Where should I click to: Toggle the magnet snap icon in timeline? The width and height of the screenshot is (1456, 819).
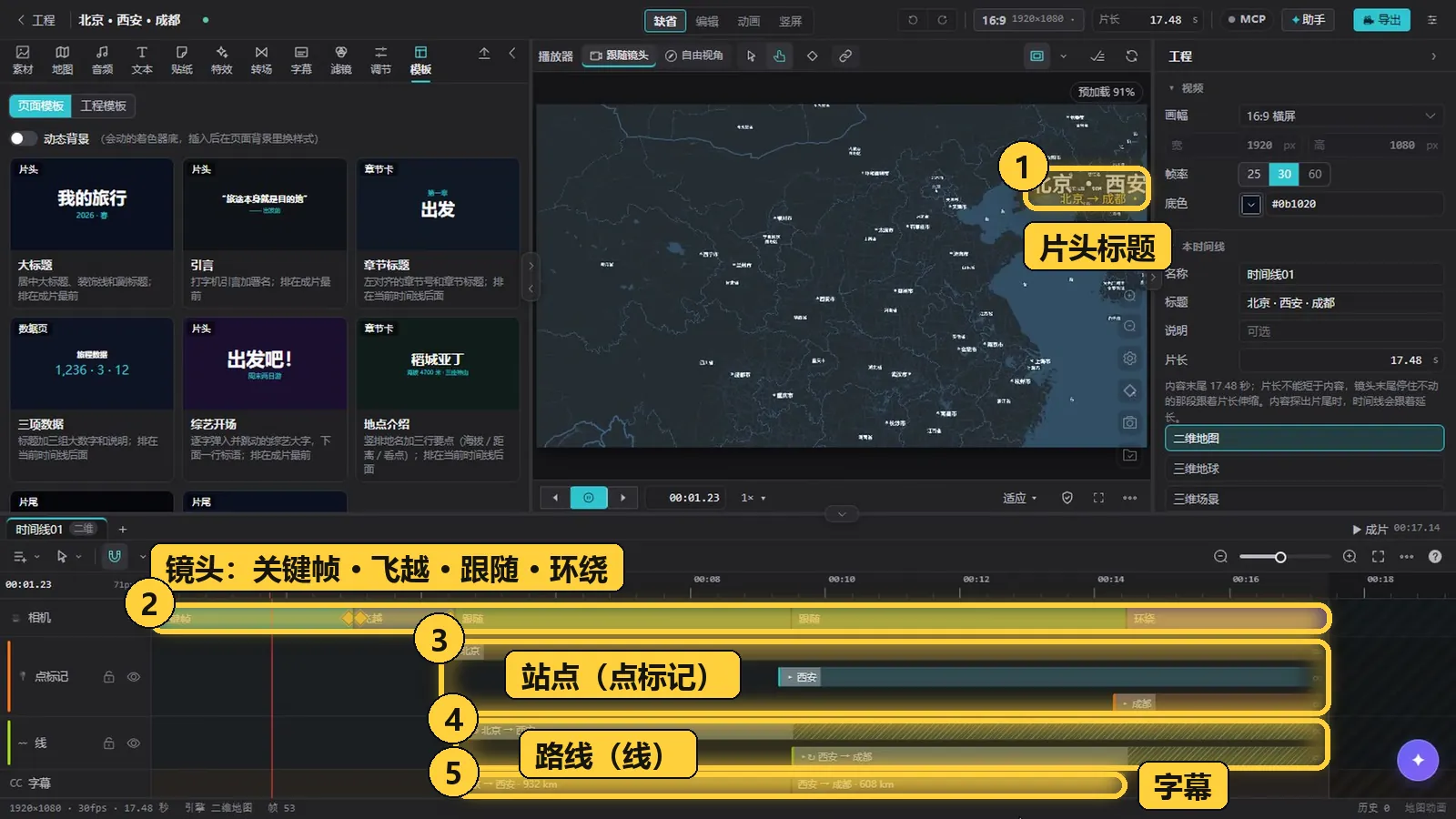coord(115,555)
